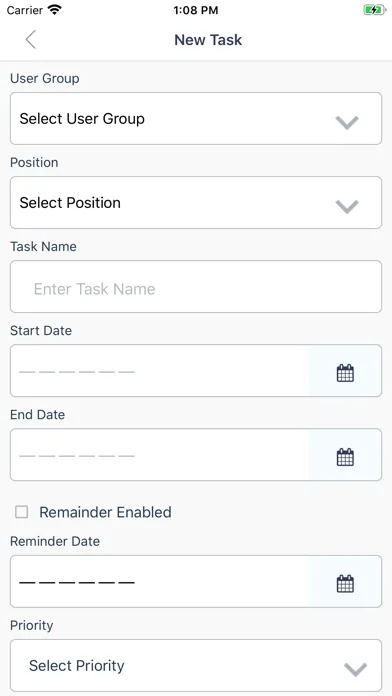Enable the Remainder Enabled checkbox

(21, 512)
